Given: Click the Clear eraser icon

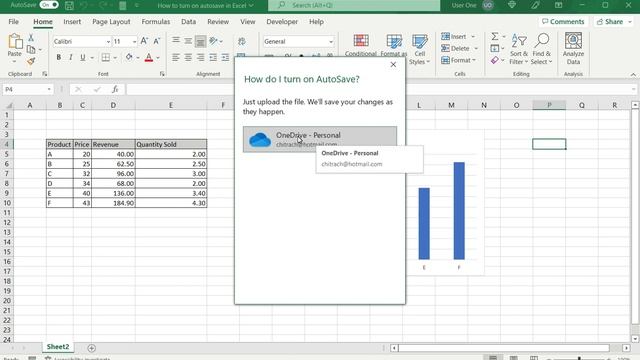Looking at the screenshot, I should pos(495,60).
